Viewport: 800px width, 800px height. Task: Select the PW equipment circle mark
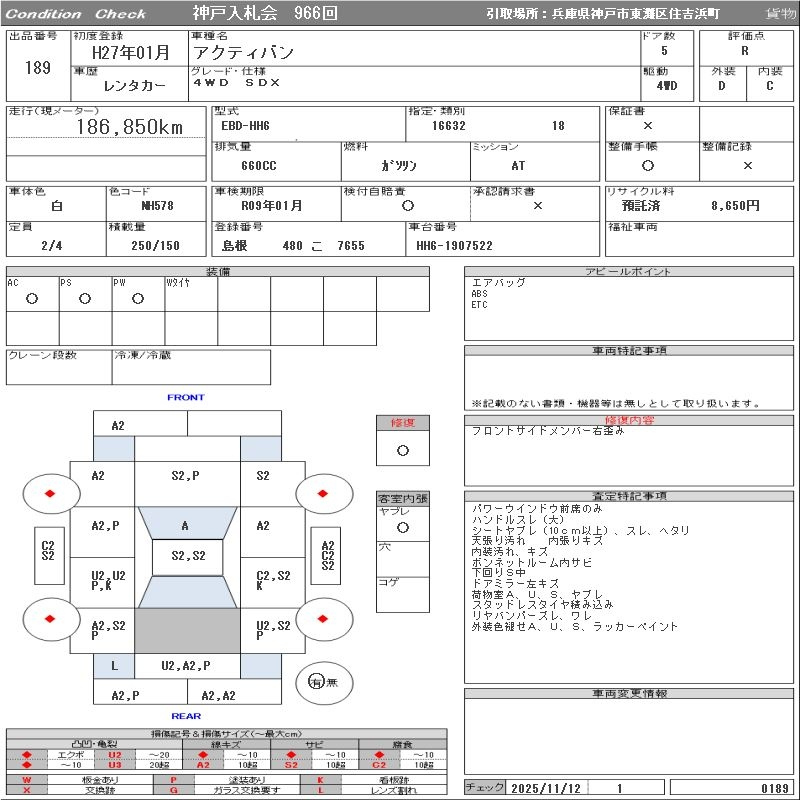(138, 298)
